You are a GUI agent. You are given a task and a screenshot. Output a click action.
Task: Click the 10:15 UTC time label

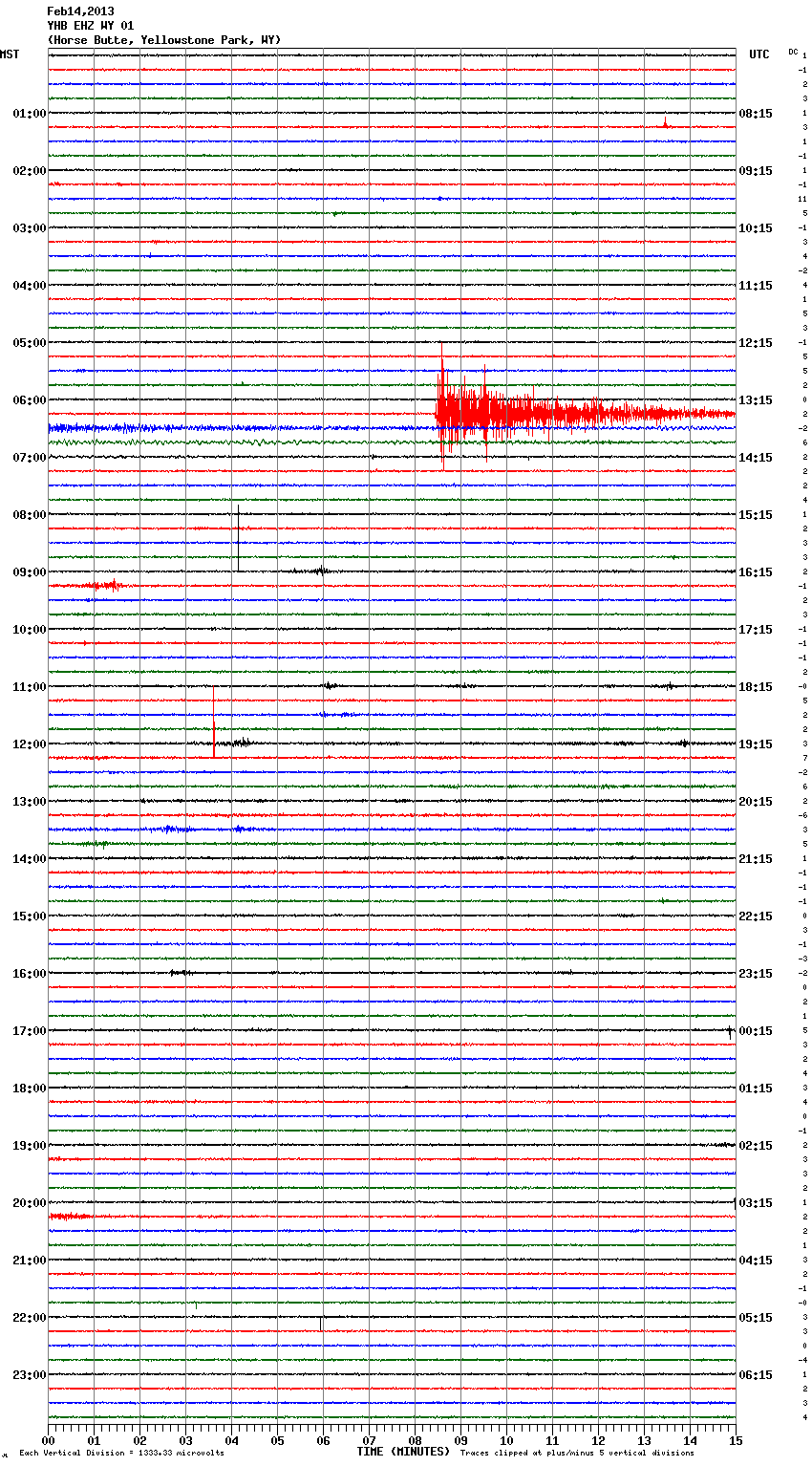756,228
